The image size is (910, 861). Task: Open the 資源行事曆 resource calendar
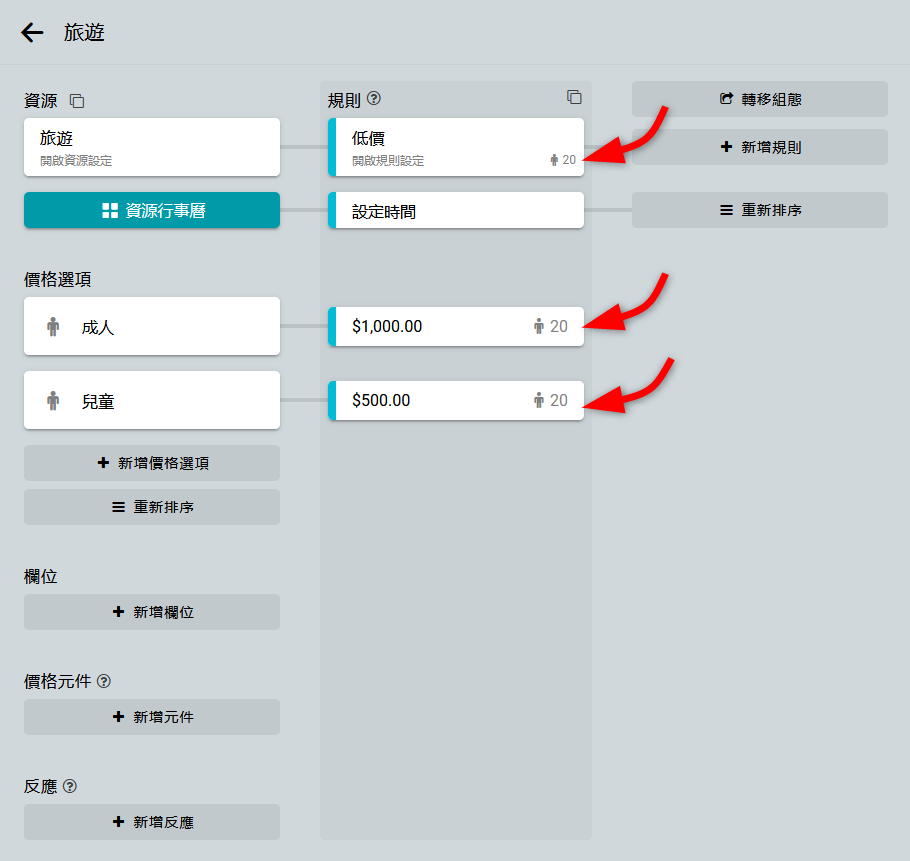pos(152,210)
